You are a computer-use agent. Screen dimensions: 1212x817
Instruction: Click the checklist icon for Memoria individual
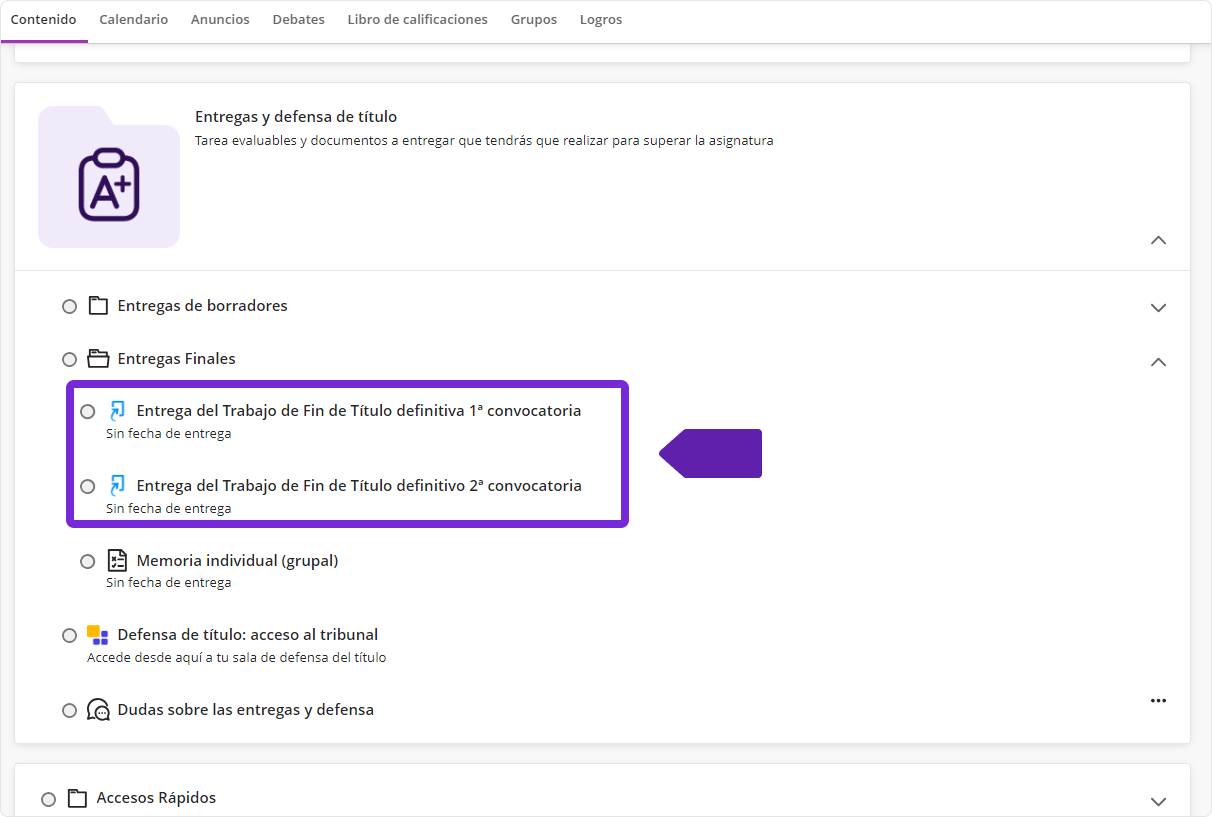click(118, 561)
